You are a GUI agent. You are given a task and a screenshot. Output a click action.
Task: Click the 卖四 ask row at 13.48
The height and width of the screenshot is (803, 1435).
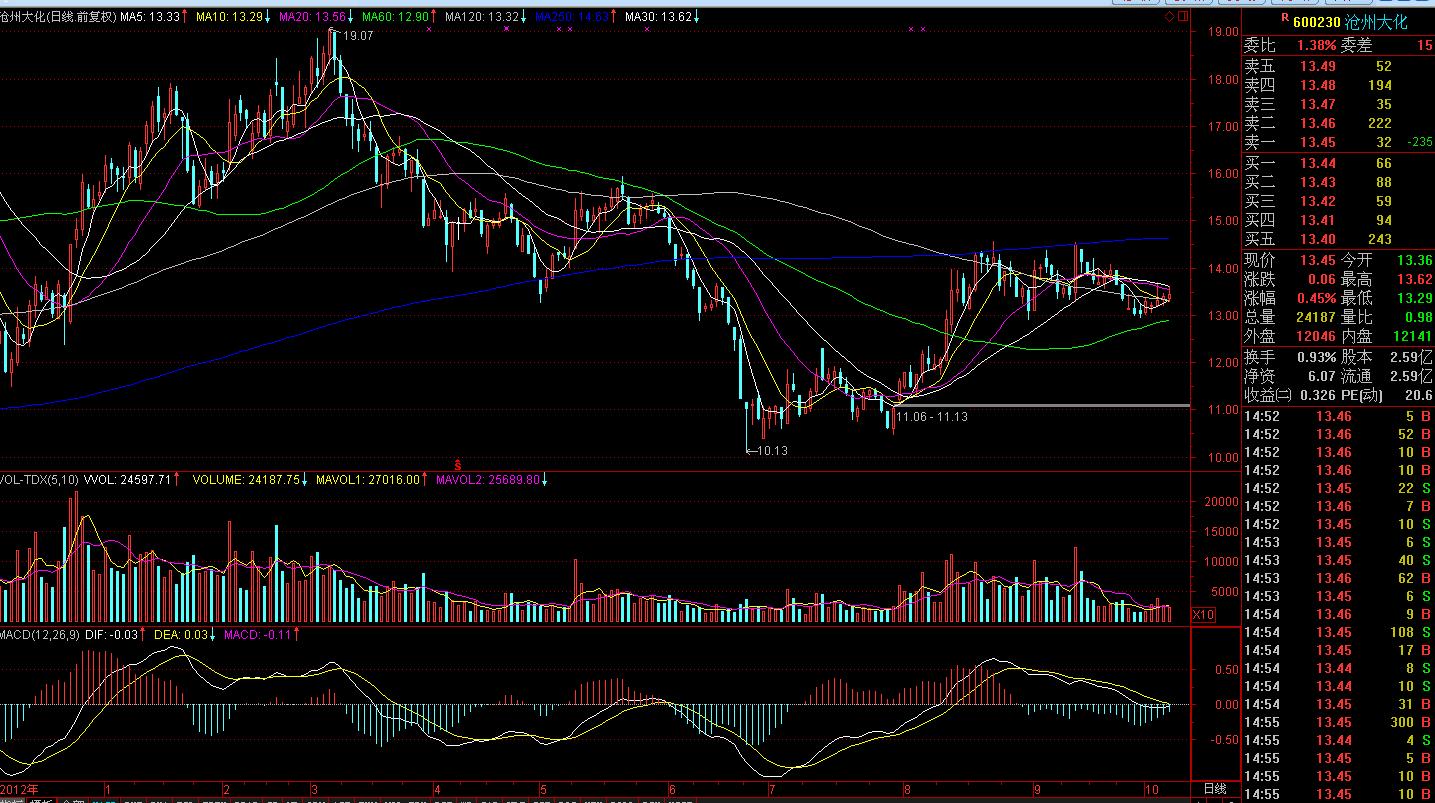(1338, 85)
